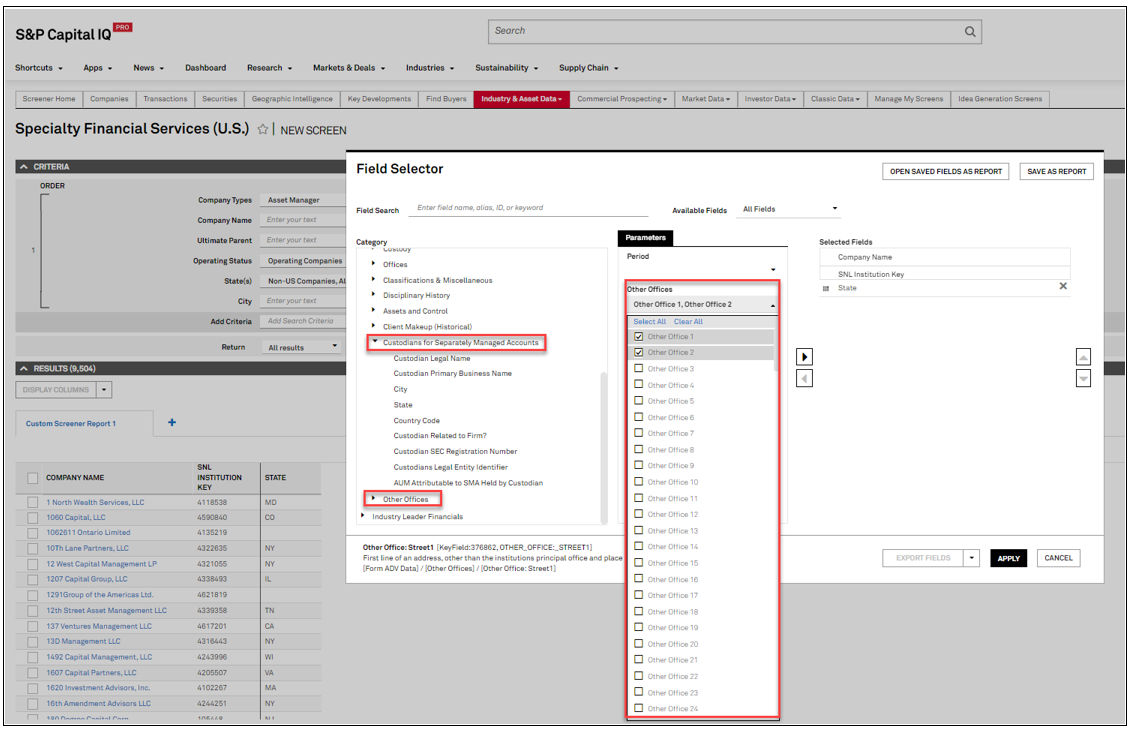Image resolution: width=1134 pixels, height=737 pixels.
Task: Select the Other Office 10 checkbox
Action: 639,482
